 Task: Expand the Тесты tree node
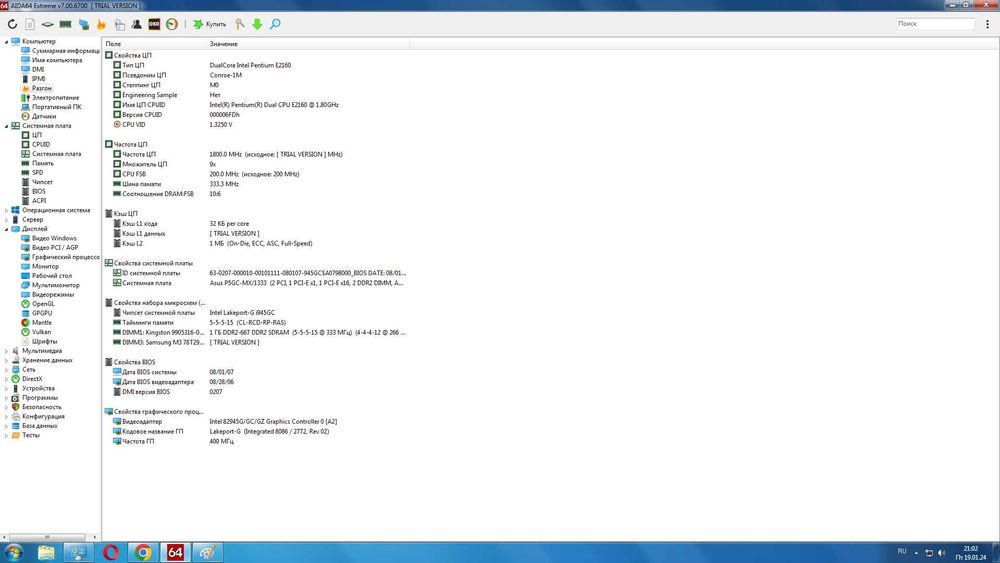(6, 435)
